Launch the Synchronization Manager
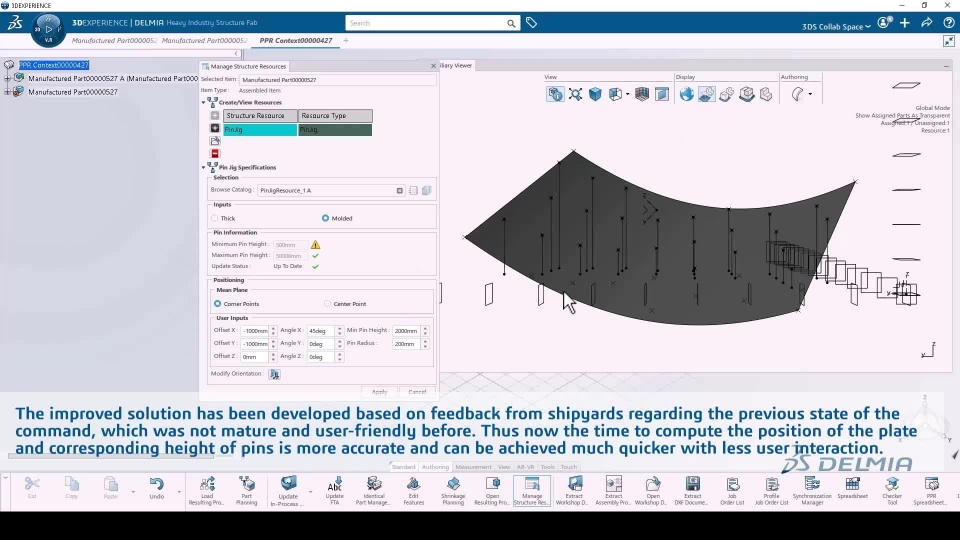 tap(812, 490)
